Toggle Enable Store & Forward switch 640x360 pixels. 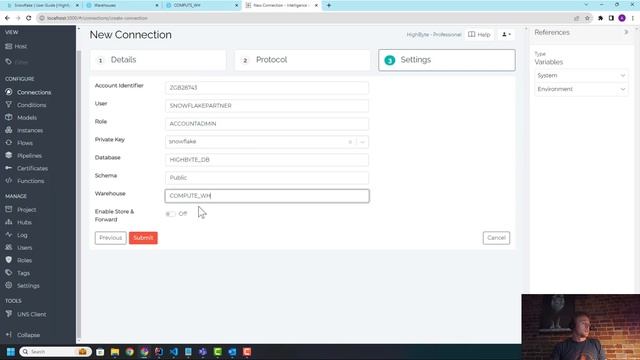coord(170,214)
